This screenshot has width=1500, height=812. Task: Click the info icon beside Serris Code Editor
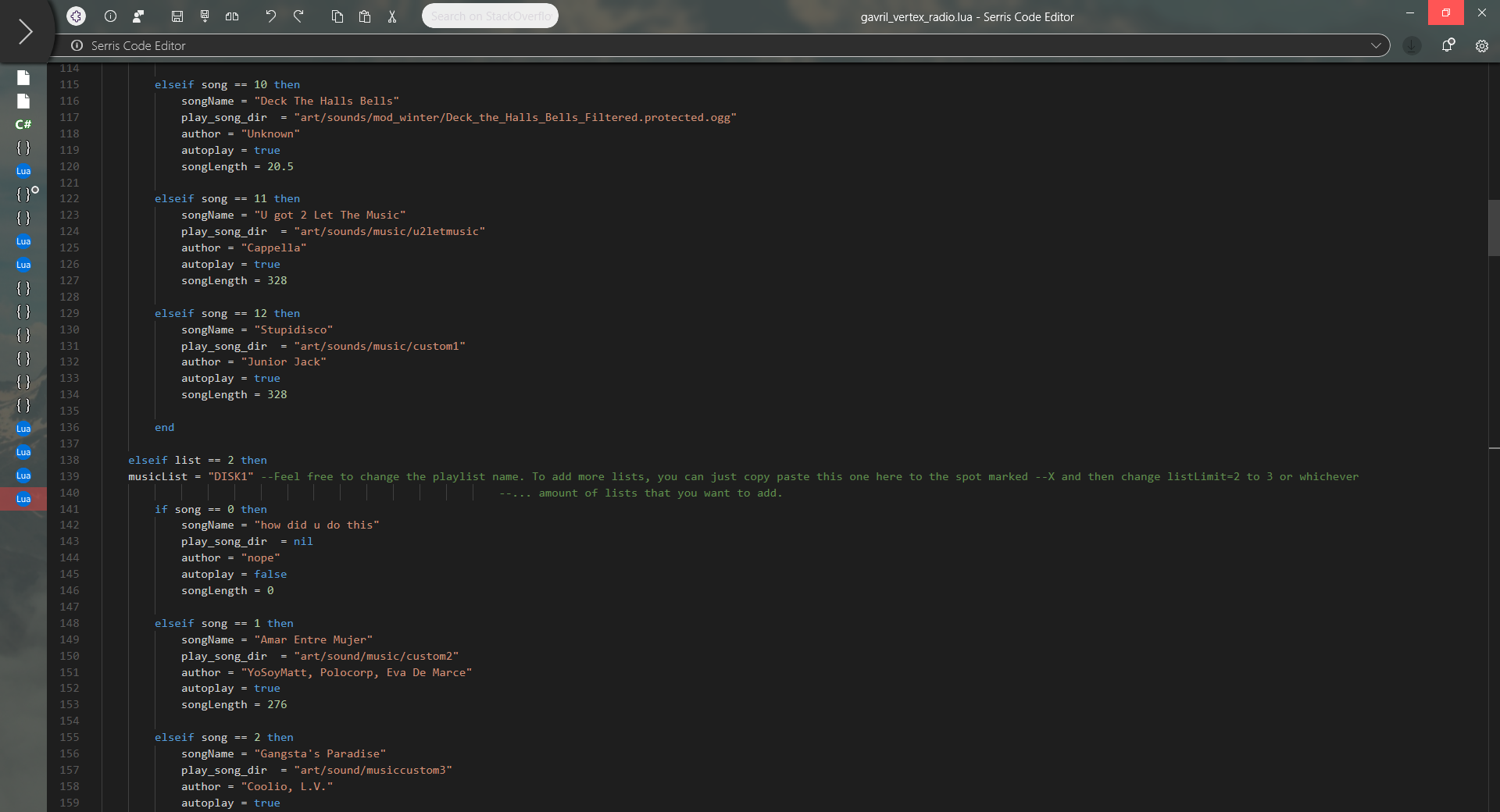tap(77, 45)
